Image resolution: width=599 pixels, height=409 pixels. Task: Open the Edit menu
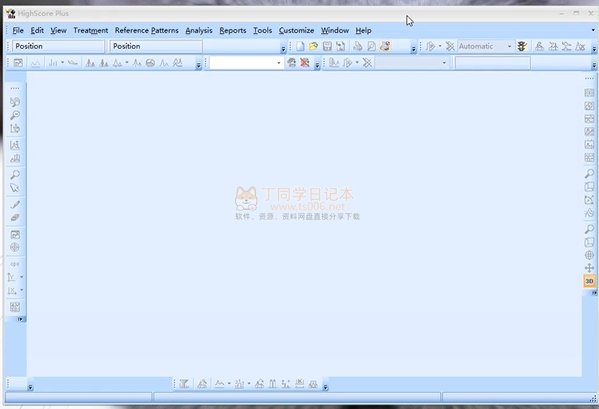coord(37,30)
